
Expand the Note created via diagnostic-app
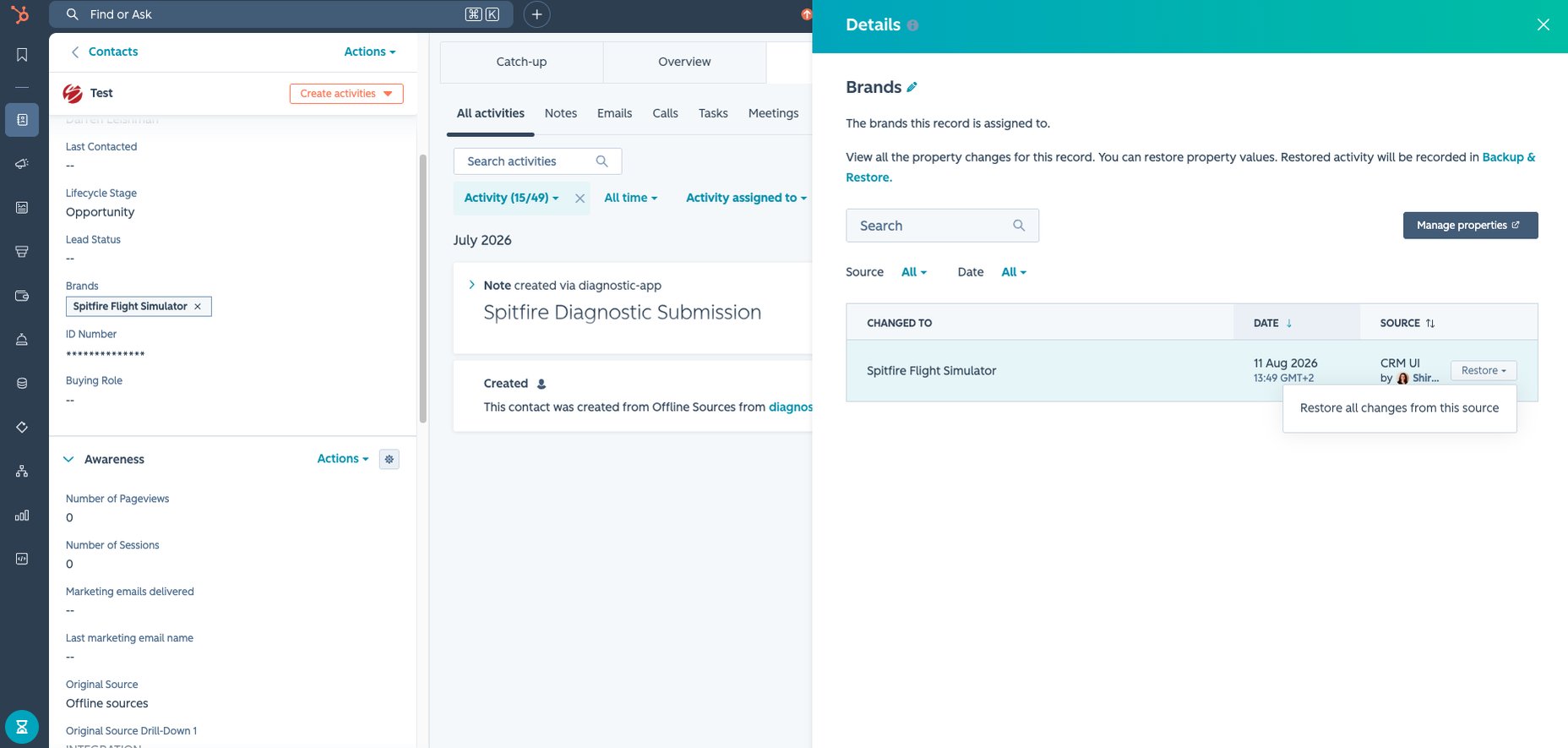coord(471,285)
